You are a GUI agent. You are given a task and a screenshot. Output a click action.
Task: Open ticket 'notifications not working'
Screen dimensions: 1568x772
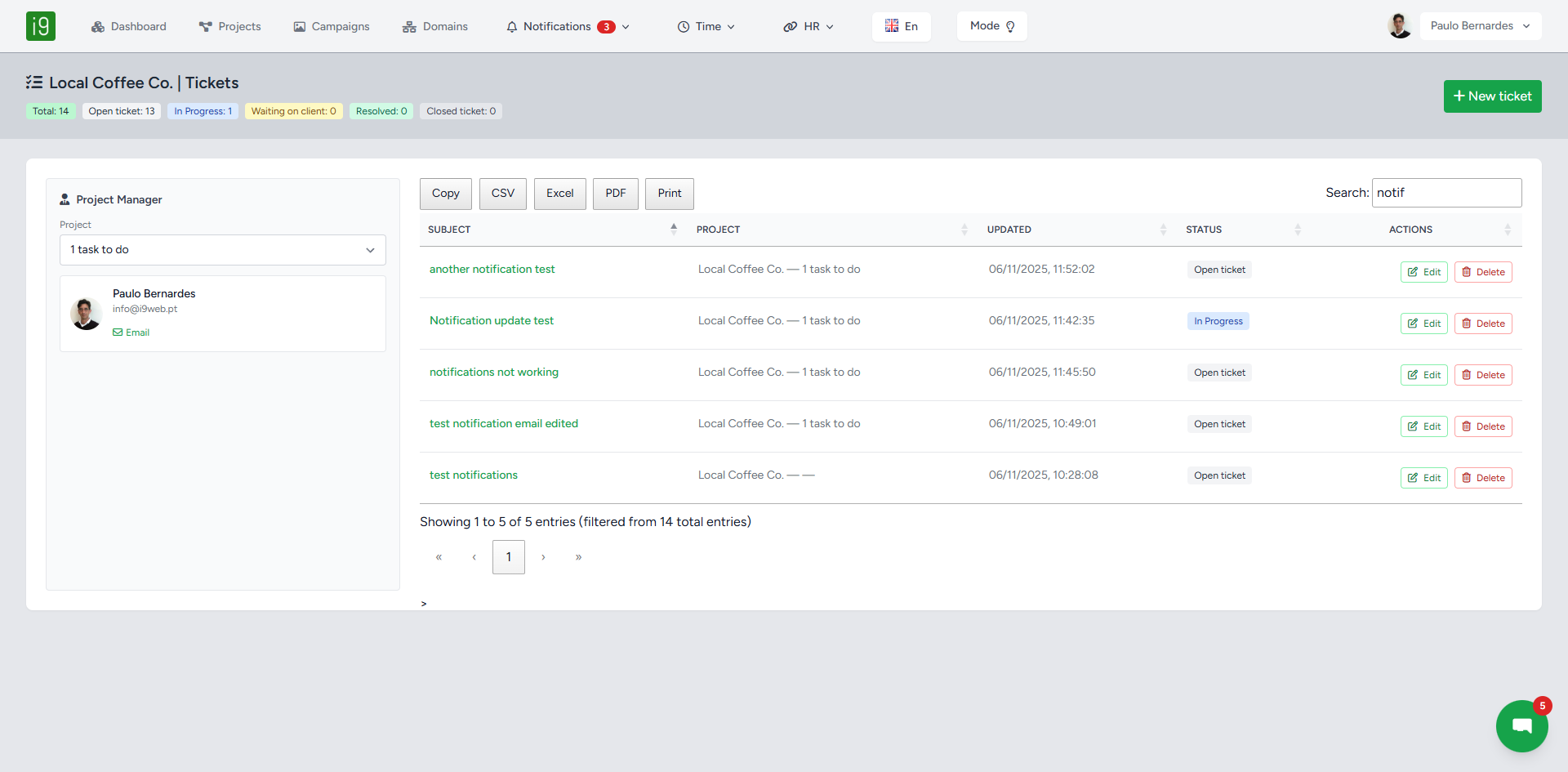pyautogui.click(x=493, y=372)
